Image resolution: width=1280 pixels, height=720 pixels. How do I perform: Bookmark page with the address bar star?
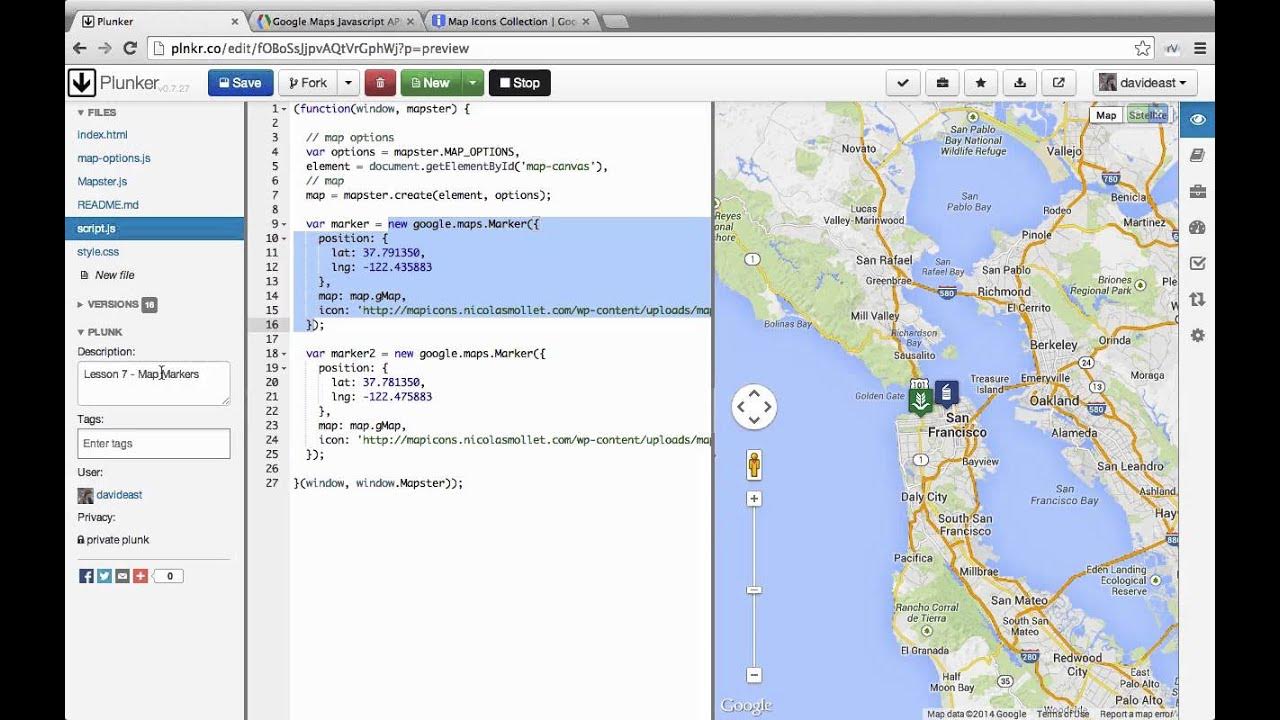pyautogui.click(x=1142, y=48)
